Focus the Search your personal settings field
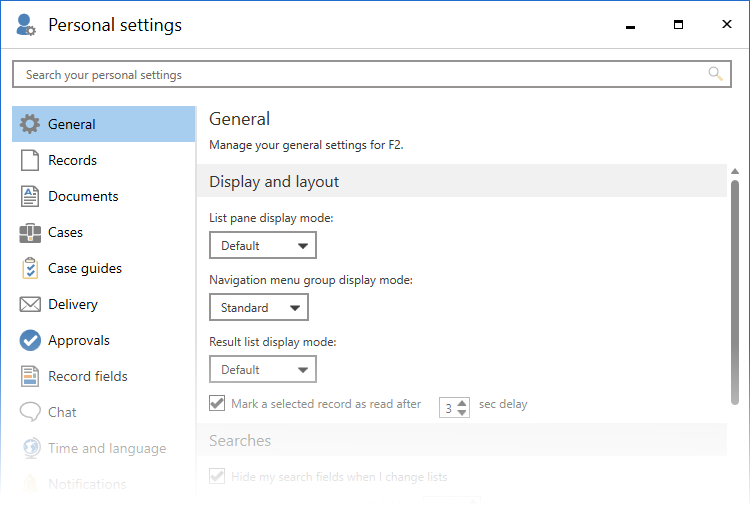750x506 pixels. pyautogui.click(x=360, y=75)
